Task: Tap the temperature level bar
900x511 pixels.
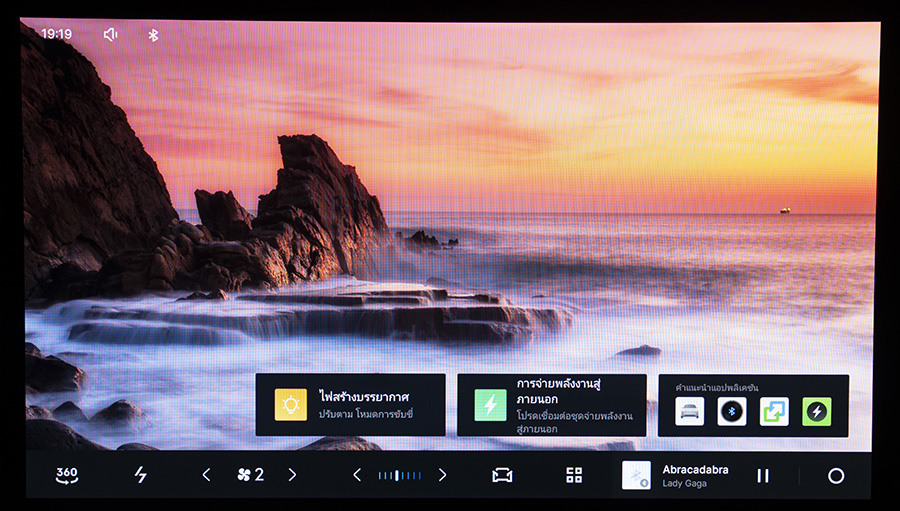Action: click(399, 475)
